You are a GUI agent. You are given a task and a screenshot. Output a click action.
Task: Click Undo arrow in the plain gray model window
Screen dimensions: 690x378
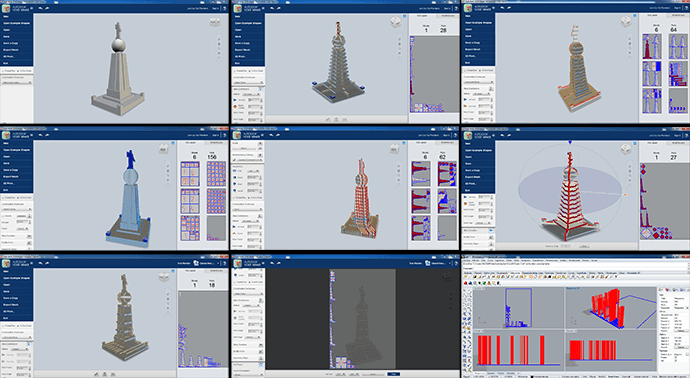click(40, 8)
